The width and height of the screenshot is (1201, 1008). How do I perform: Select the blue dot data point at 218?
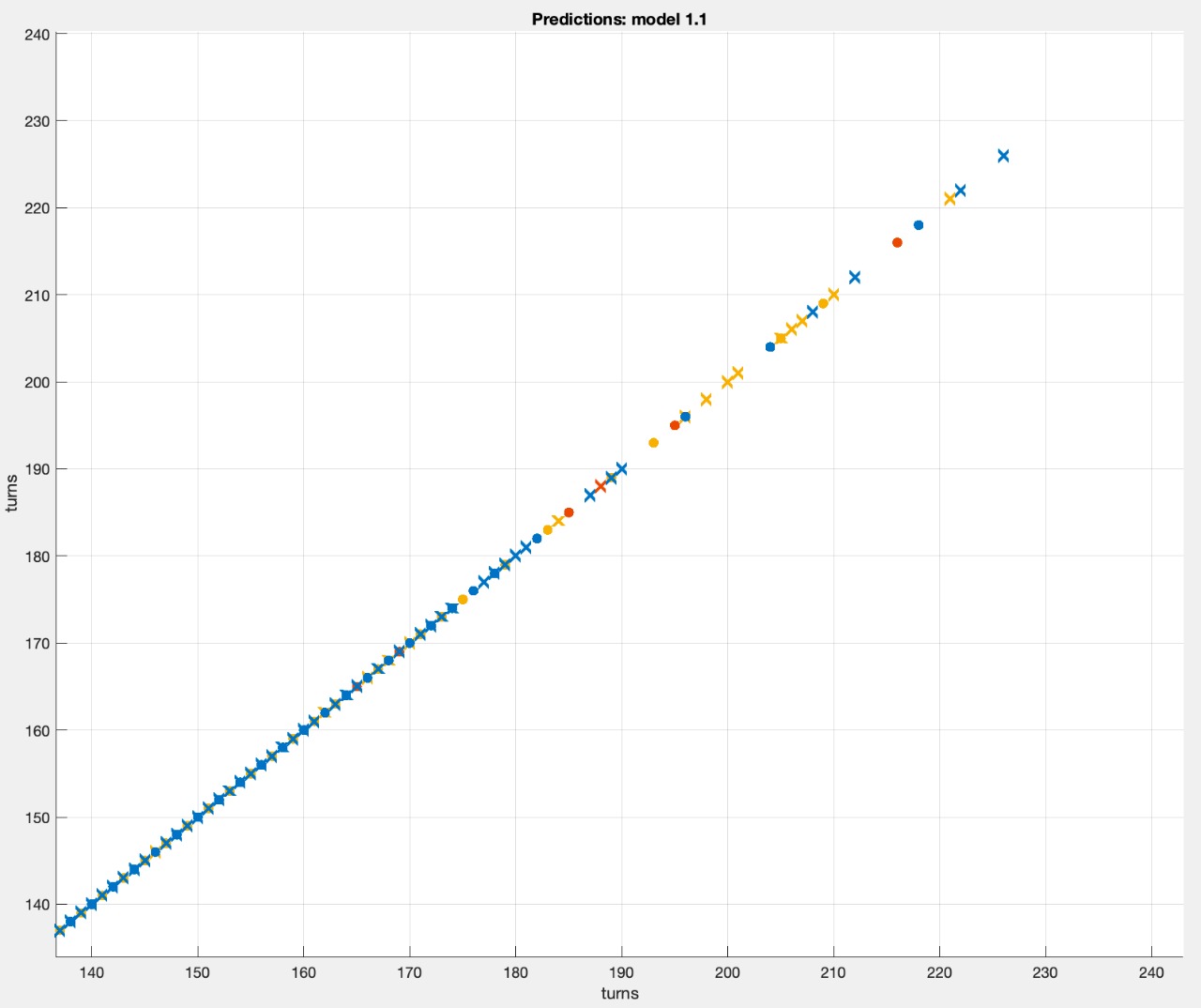(x=919, y=225)
